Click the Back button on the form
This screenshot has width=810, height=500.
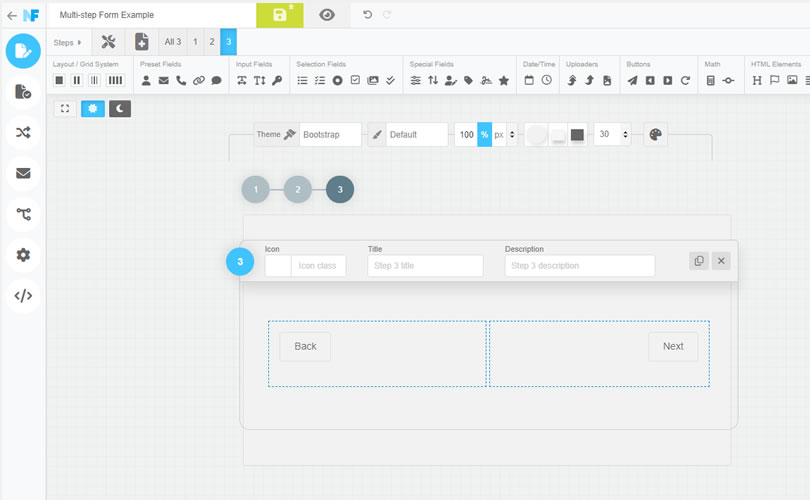click(x=305, y=346)
